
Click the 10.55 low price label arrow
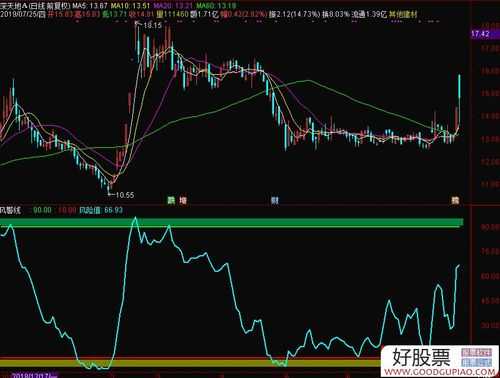tap(121, 195)
